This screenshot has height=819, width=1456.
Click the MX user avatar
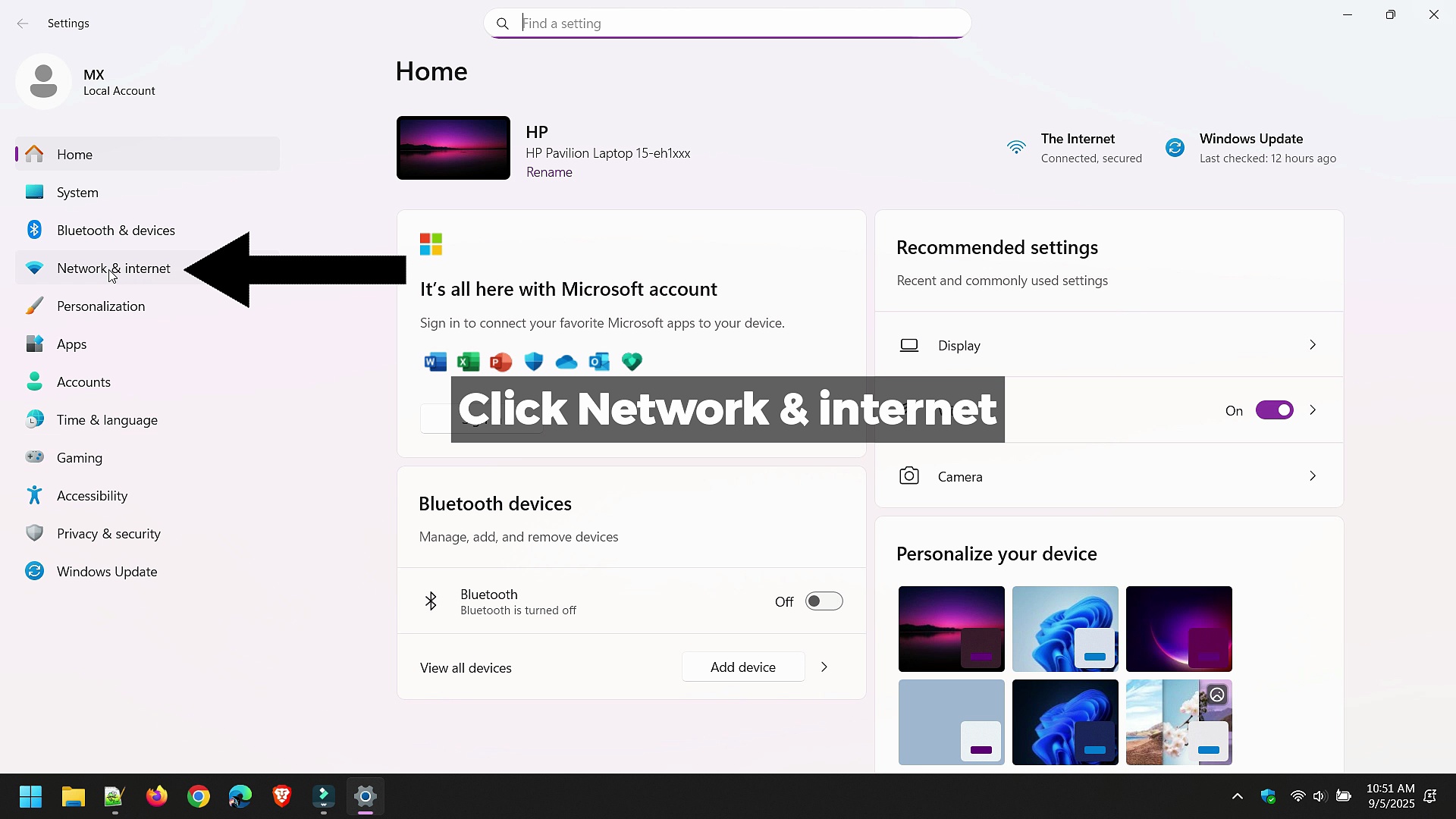[43, 81]
